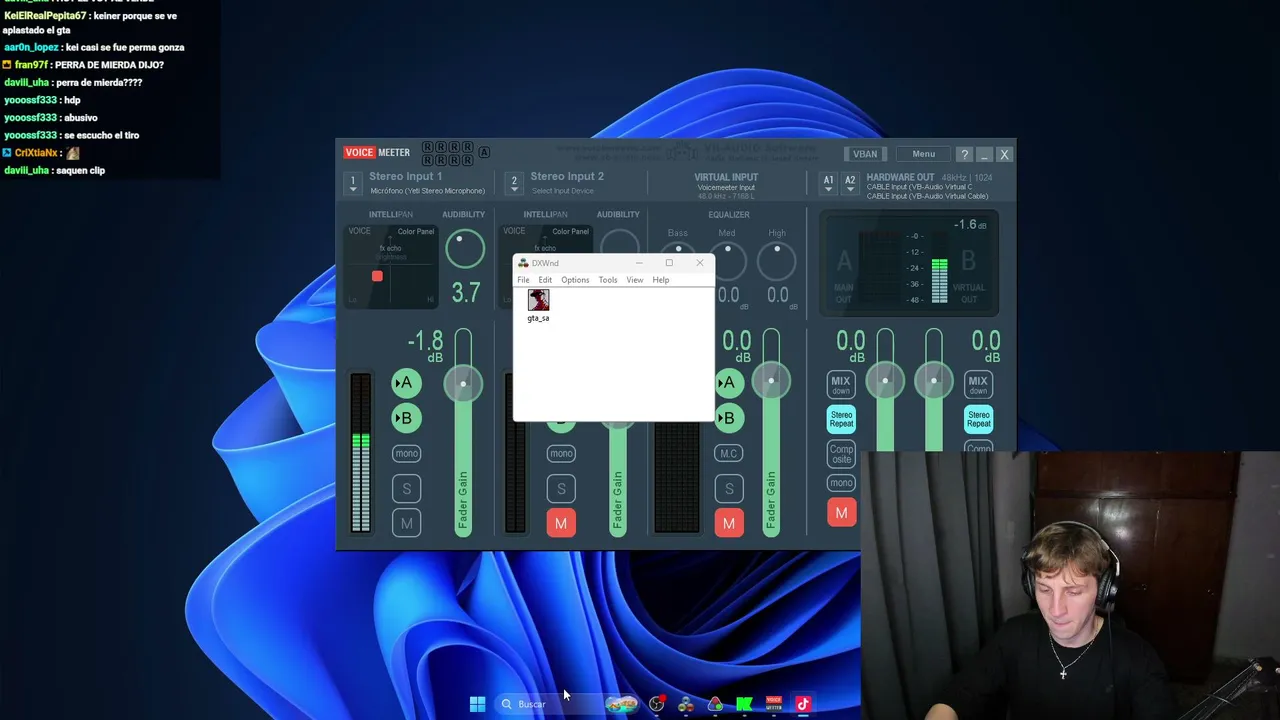Maximize the DXWnd window
Image resolution: width=1280 pixels, height=720 pixels.
[x=669, y=263]
